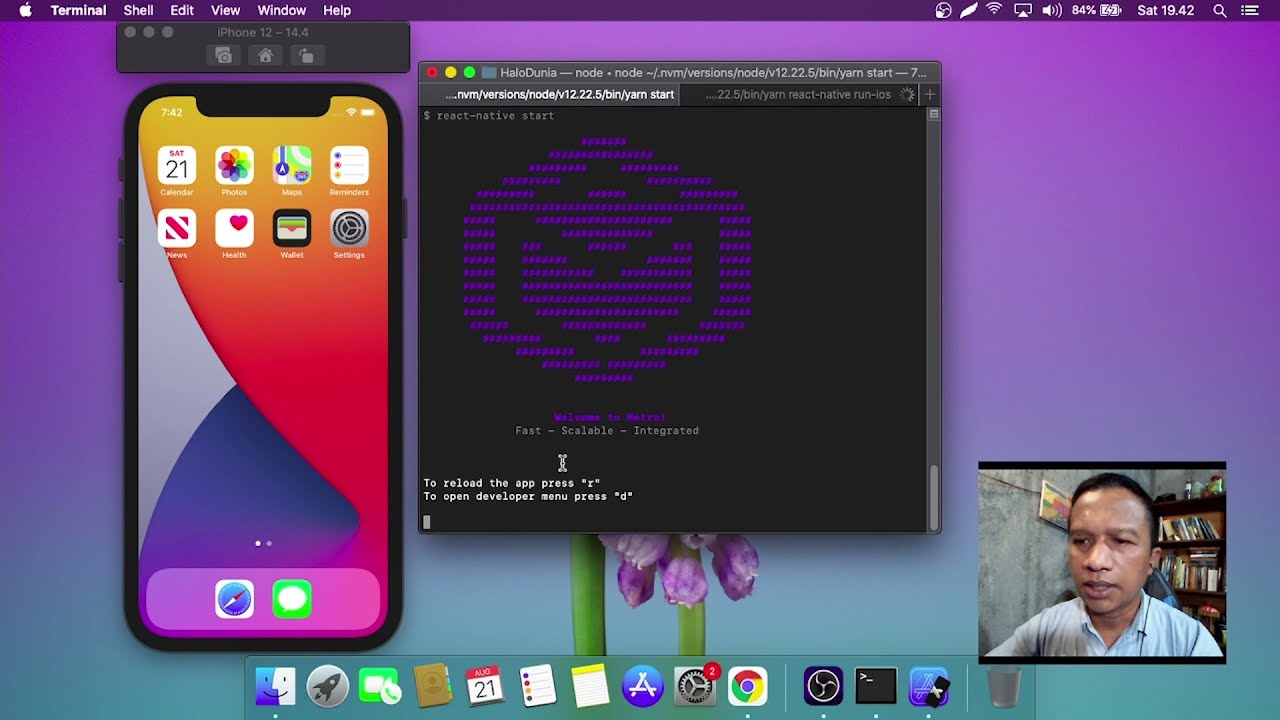Open Contacts from the Dock
The height and width of the screenshot is (720, 1280).
432,687
